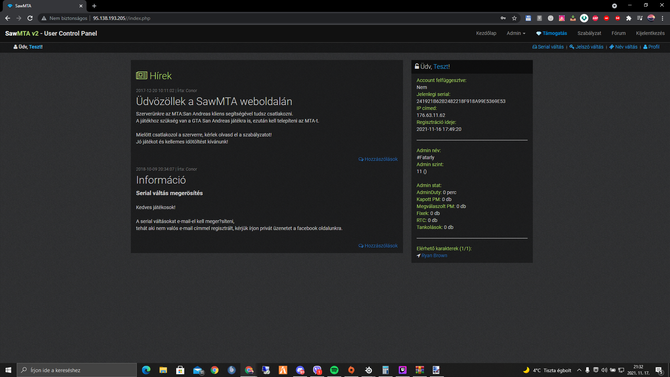Reload the page with refresh icon

(30, 18)
